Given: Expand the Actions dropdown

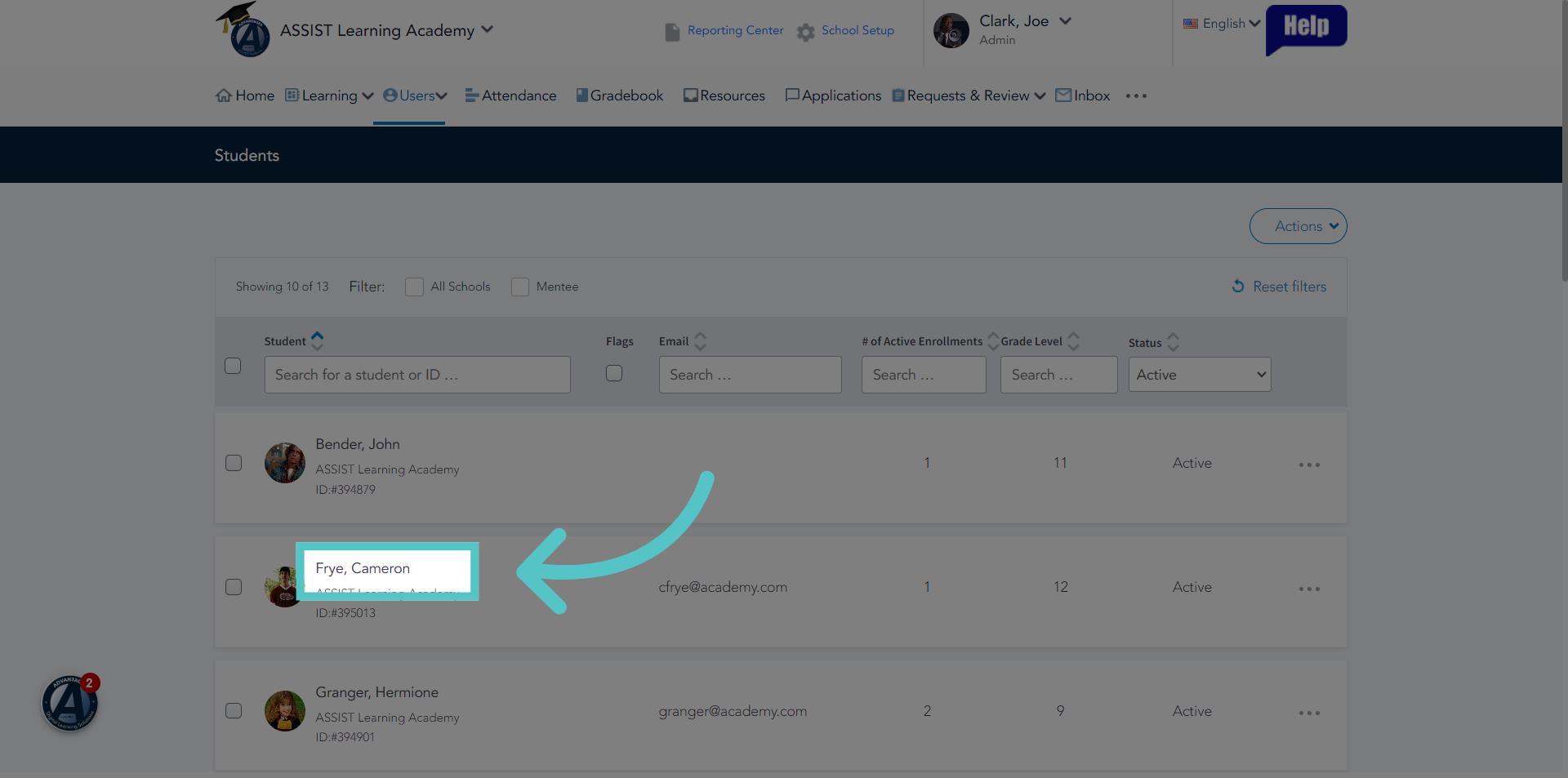Looking at the screenshot, I should click(1298, 226).
